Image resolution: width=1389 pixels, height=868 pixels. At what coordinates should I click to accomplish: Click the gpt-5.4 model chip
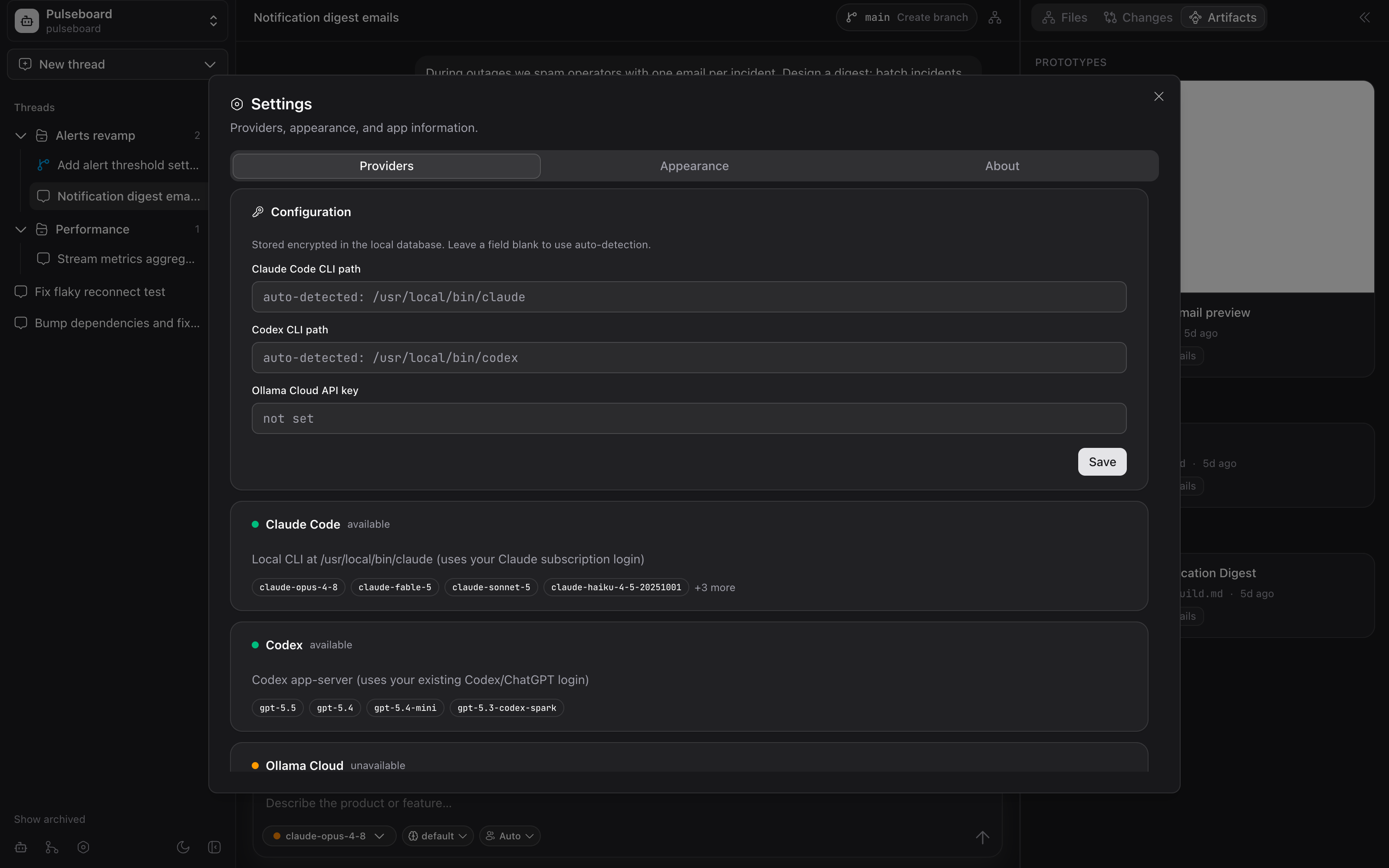(x=335, y=708)
